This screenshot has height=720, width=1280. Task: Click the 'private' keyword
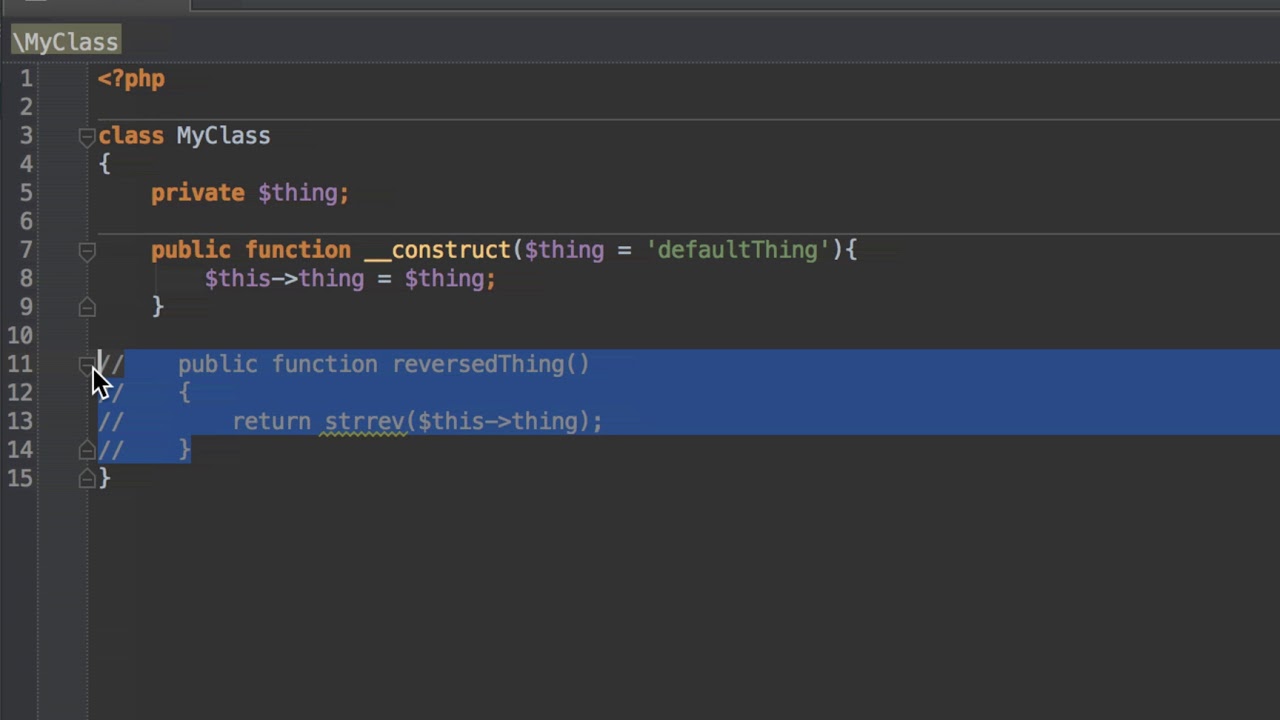point(198,193)
